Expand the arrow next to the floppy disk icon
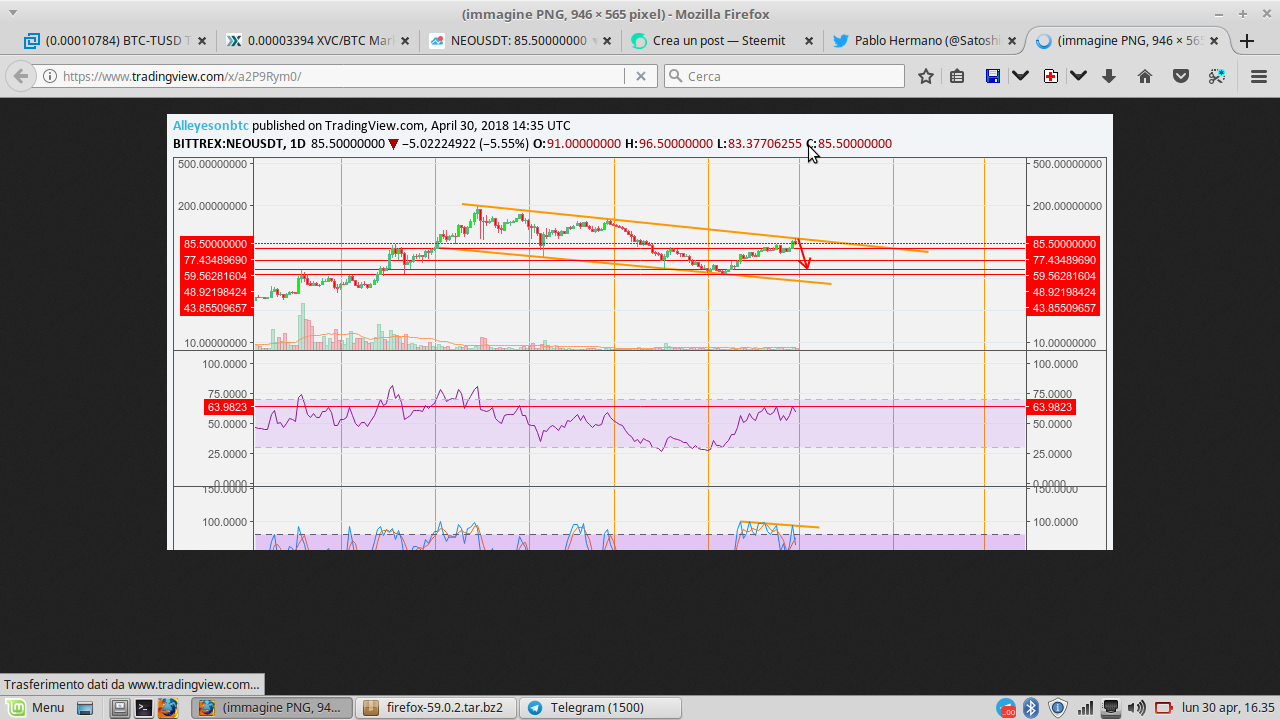The image size is (1280, 720). point(1020,76)
